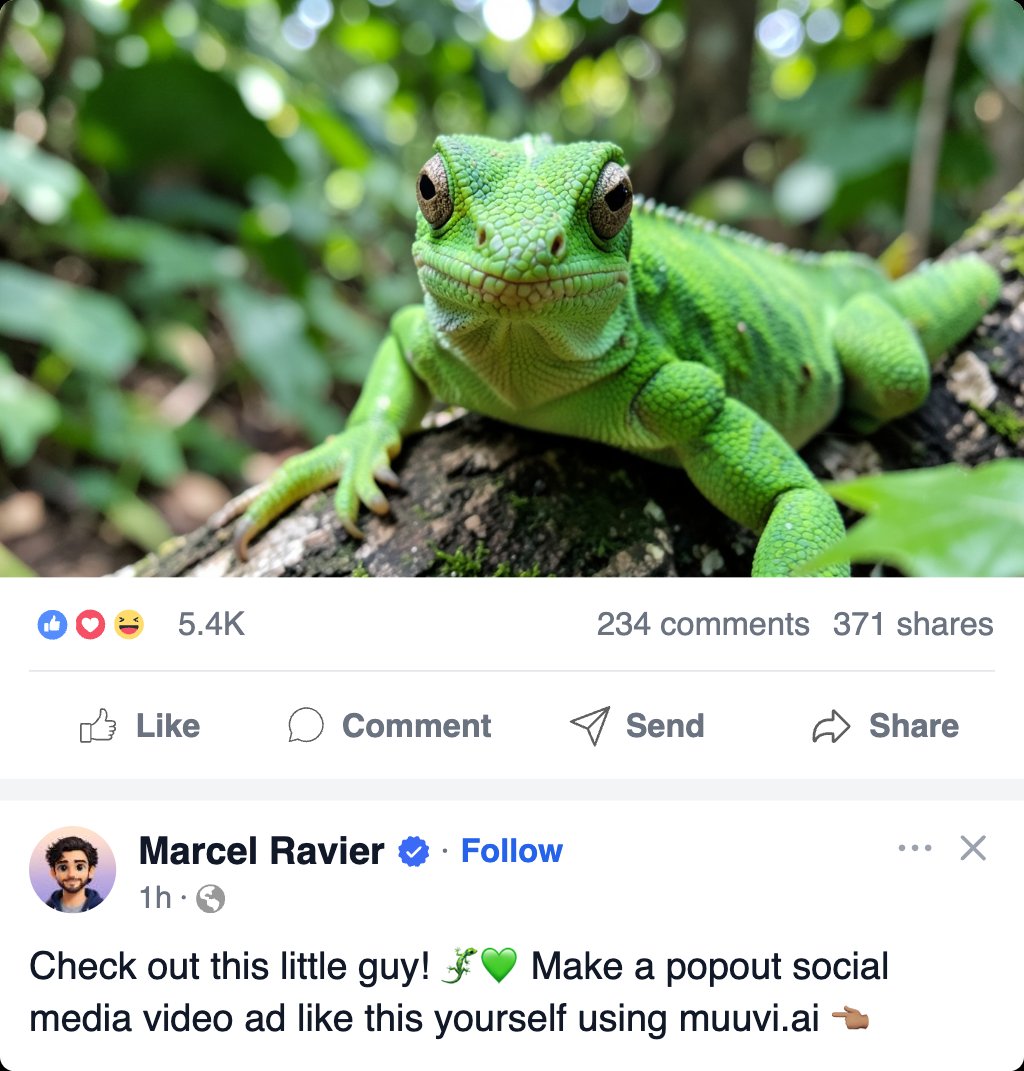Hide the post using the X button
The image size is (1024, 1071).
tap(971, 848)
